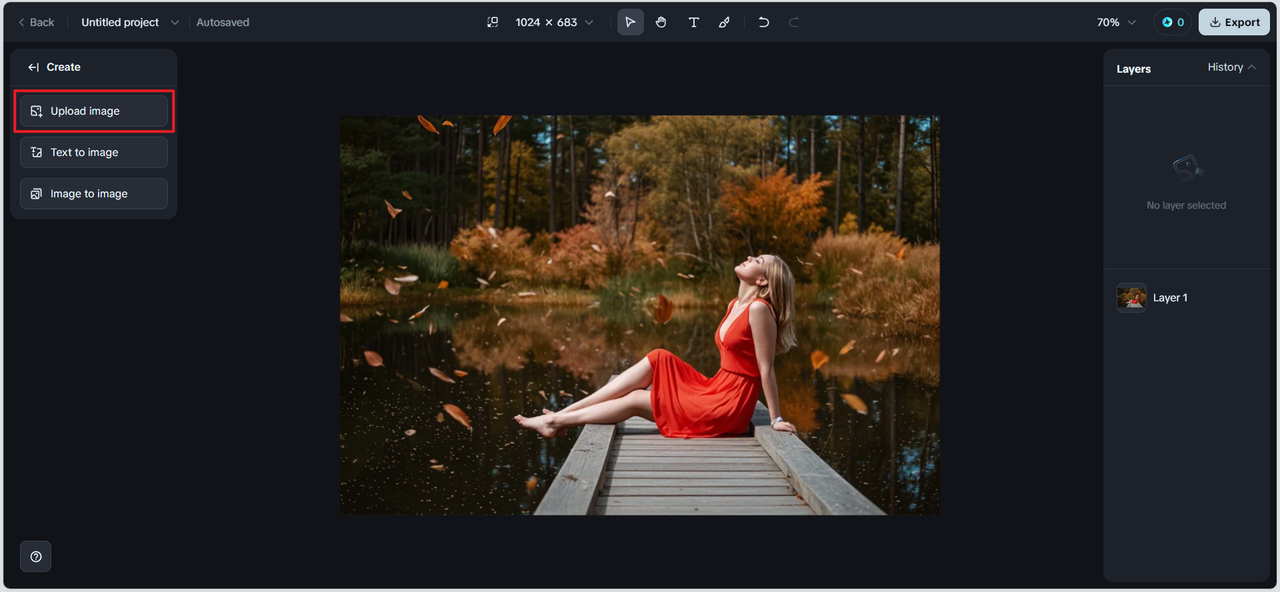Undo the last action
Viewport: 1280px width, 592px height.
[764, 22]
